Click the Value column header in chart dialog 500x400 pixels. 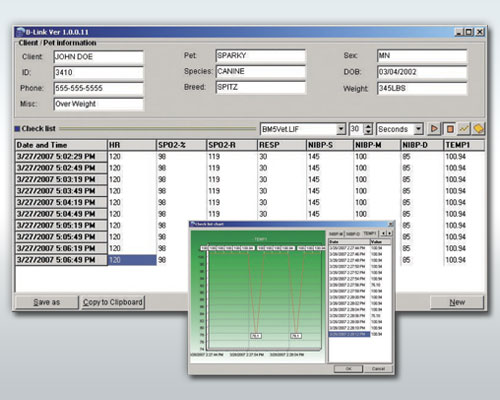click(380, 242)
